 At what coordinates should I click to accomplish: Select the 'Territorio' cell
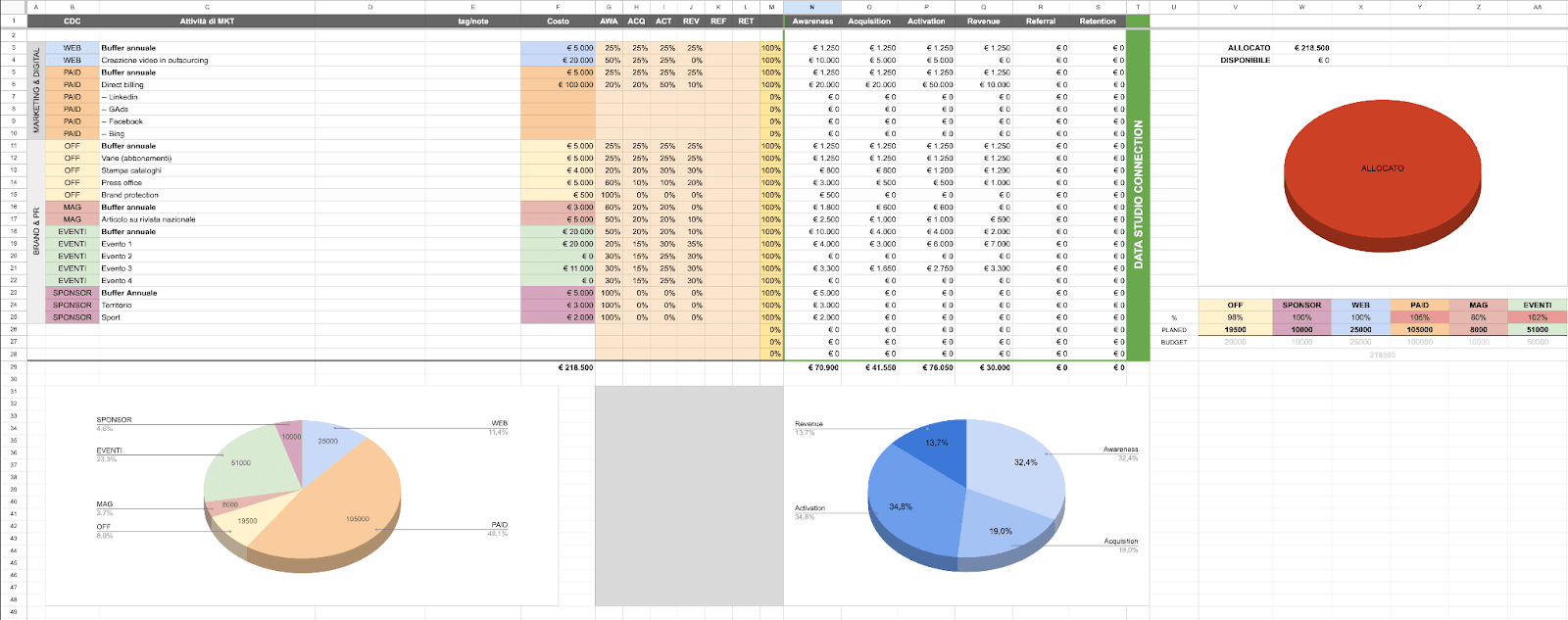pyautogui.click(x=207, y=305)
